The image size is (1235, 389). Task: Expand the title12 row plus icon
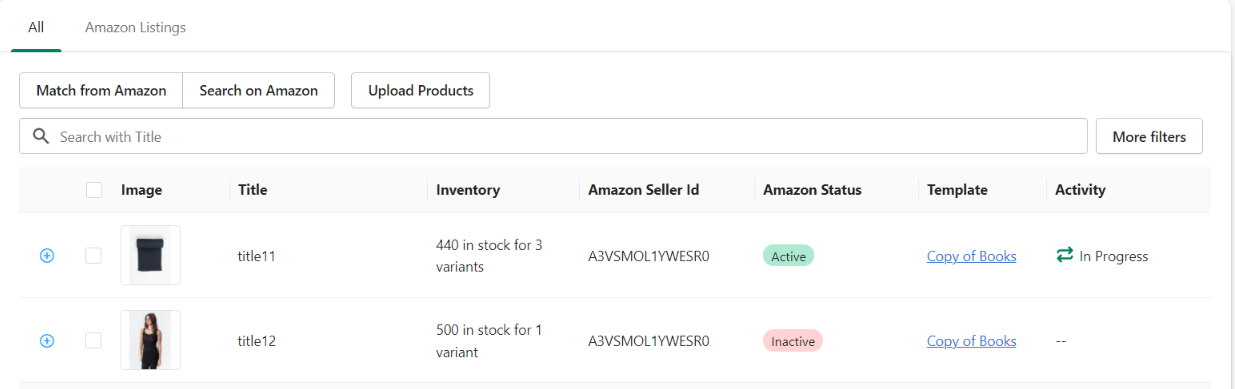47,341
